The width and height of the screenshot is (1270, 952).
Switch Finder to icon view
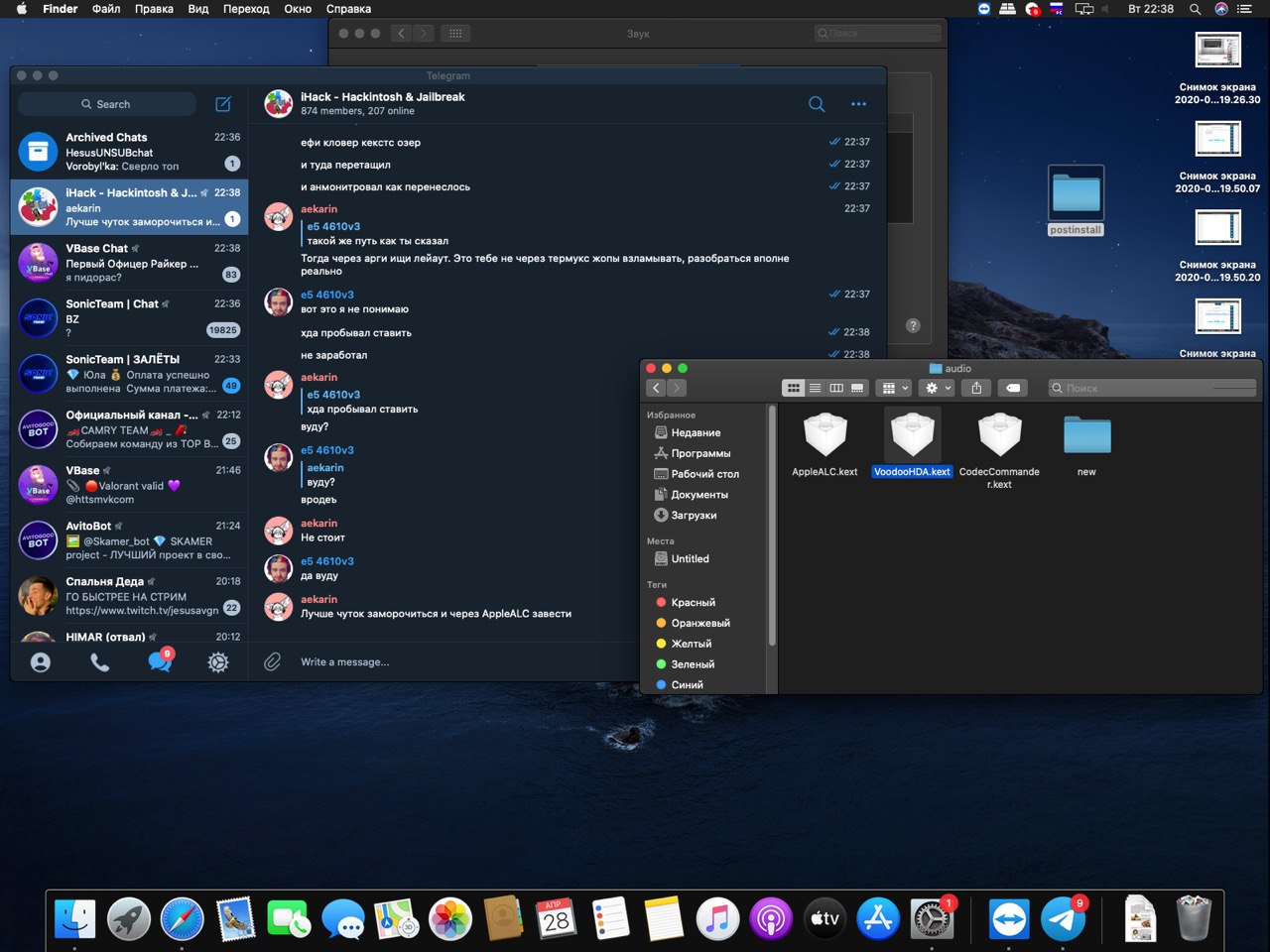coord(793,388)
